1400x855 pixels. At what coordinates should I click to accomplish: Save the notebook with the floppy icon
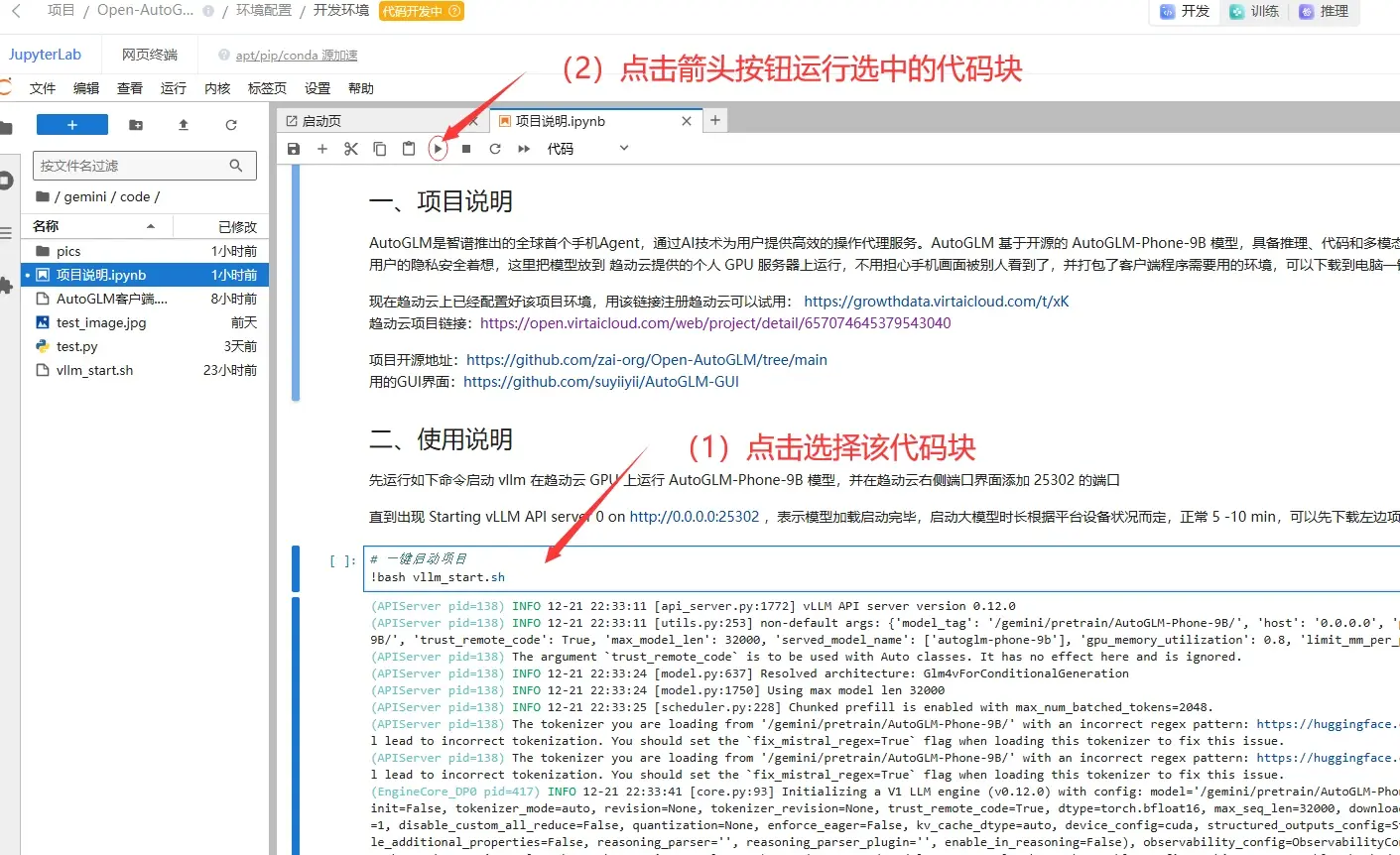click(294, 149)
